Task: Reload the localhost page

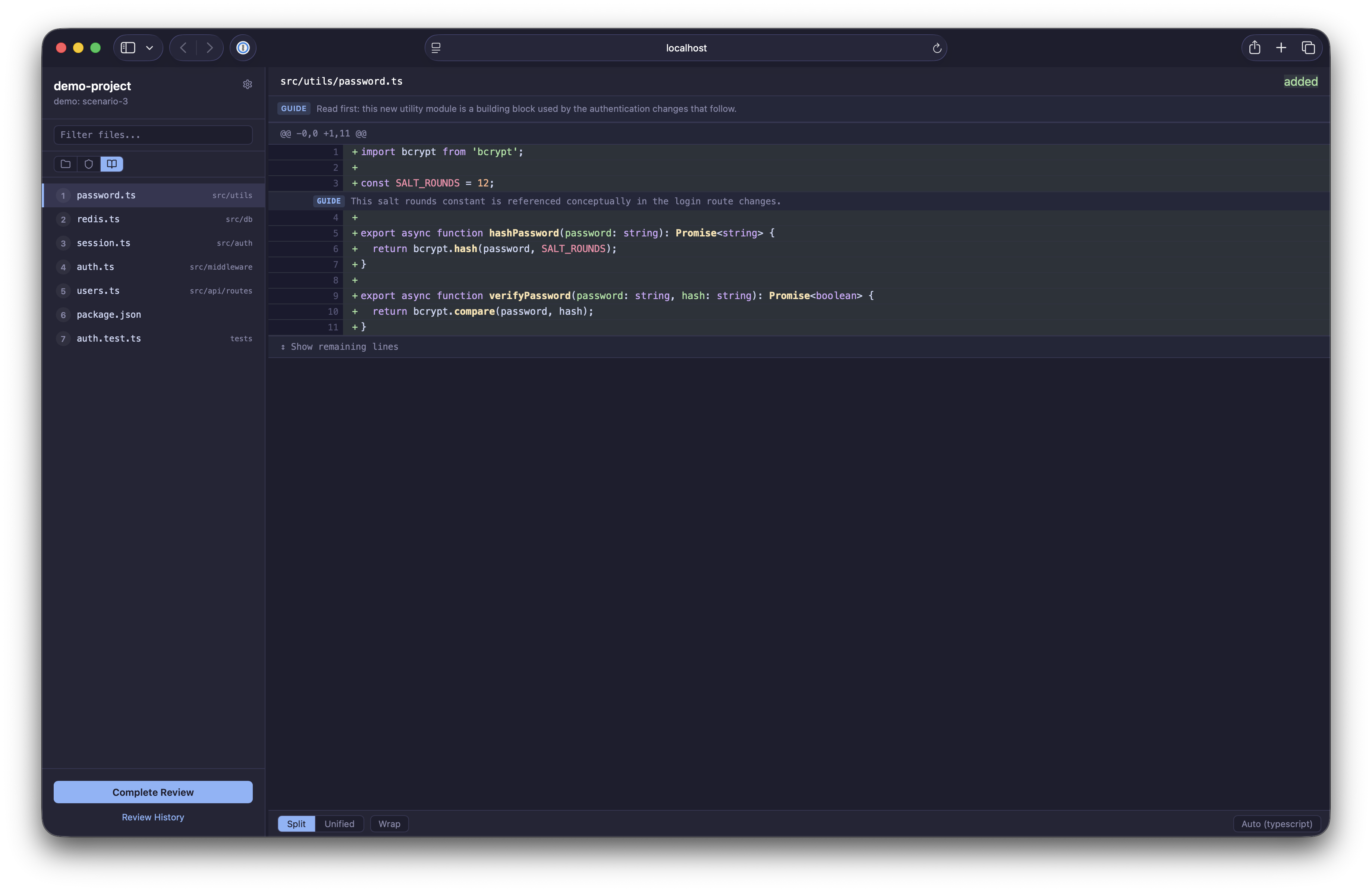Action: [x=937, y=48]
